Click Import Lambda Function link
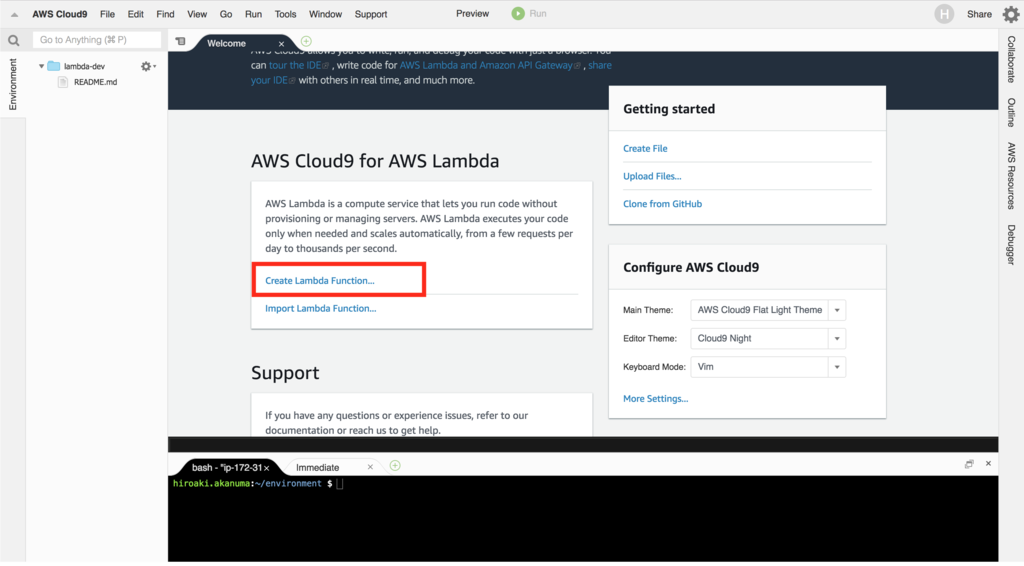The width and height of the screenshot is (1024, 566). (321, 309)
